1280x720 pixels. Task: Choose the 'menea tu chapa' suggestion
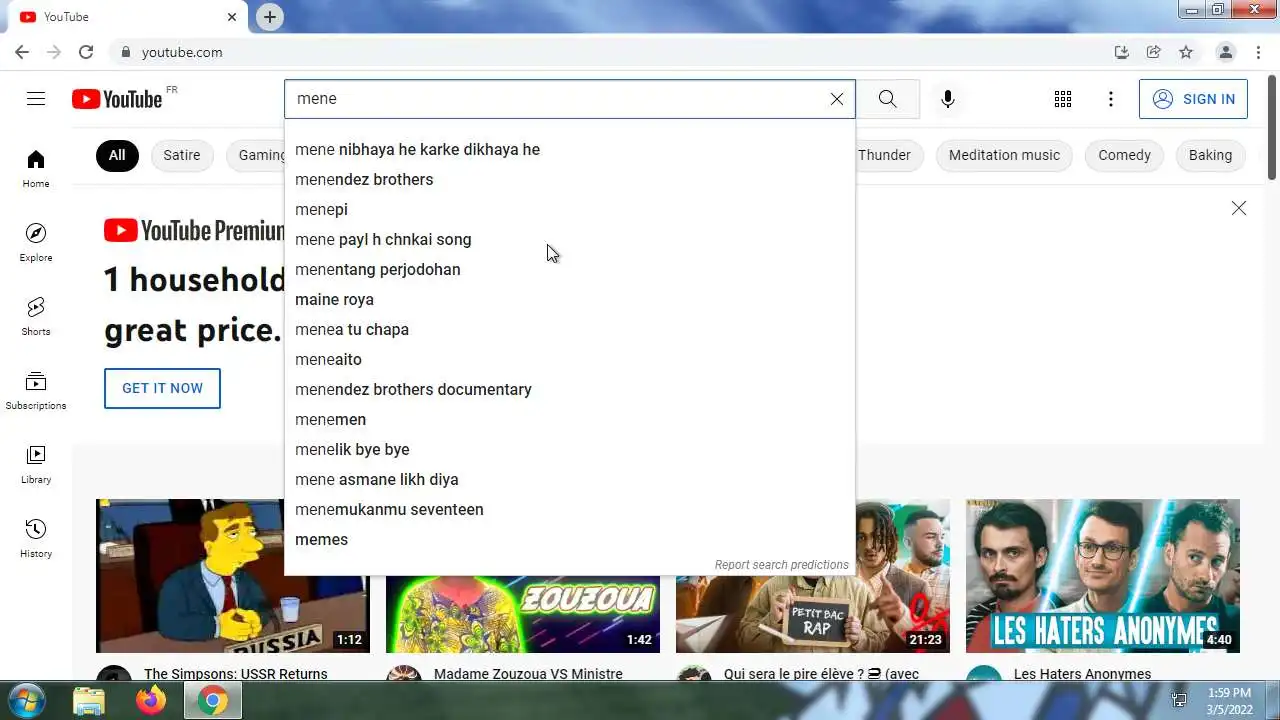tap(570, 330)
